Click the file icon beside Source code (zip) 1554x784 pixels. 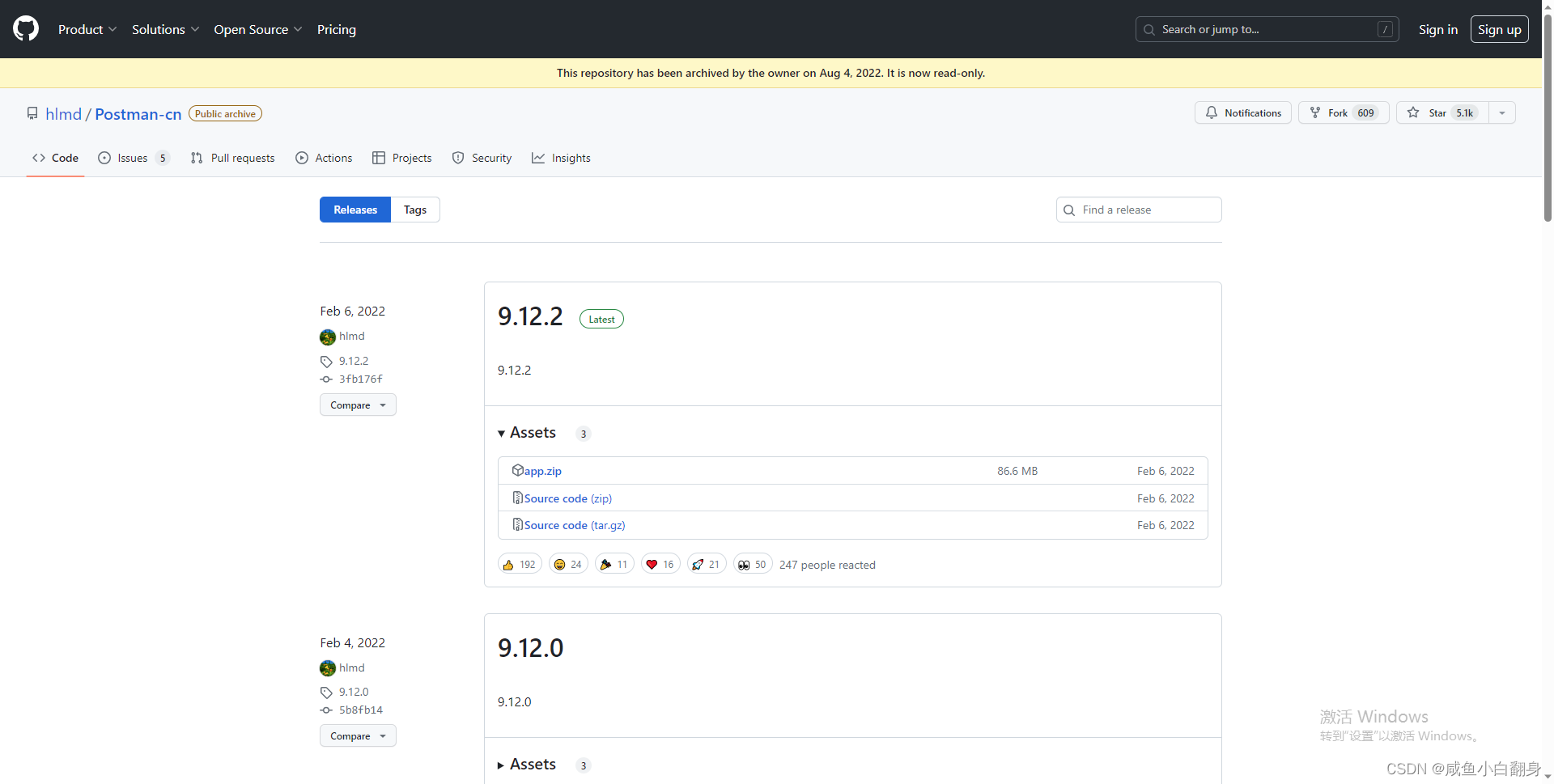517,498
